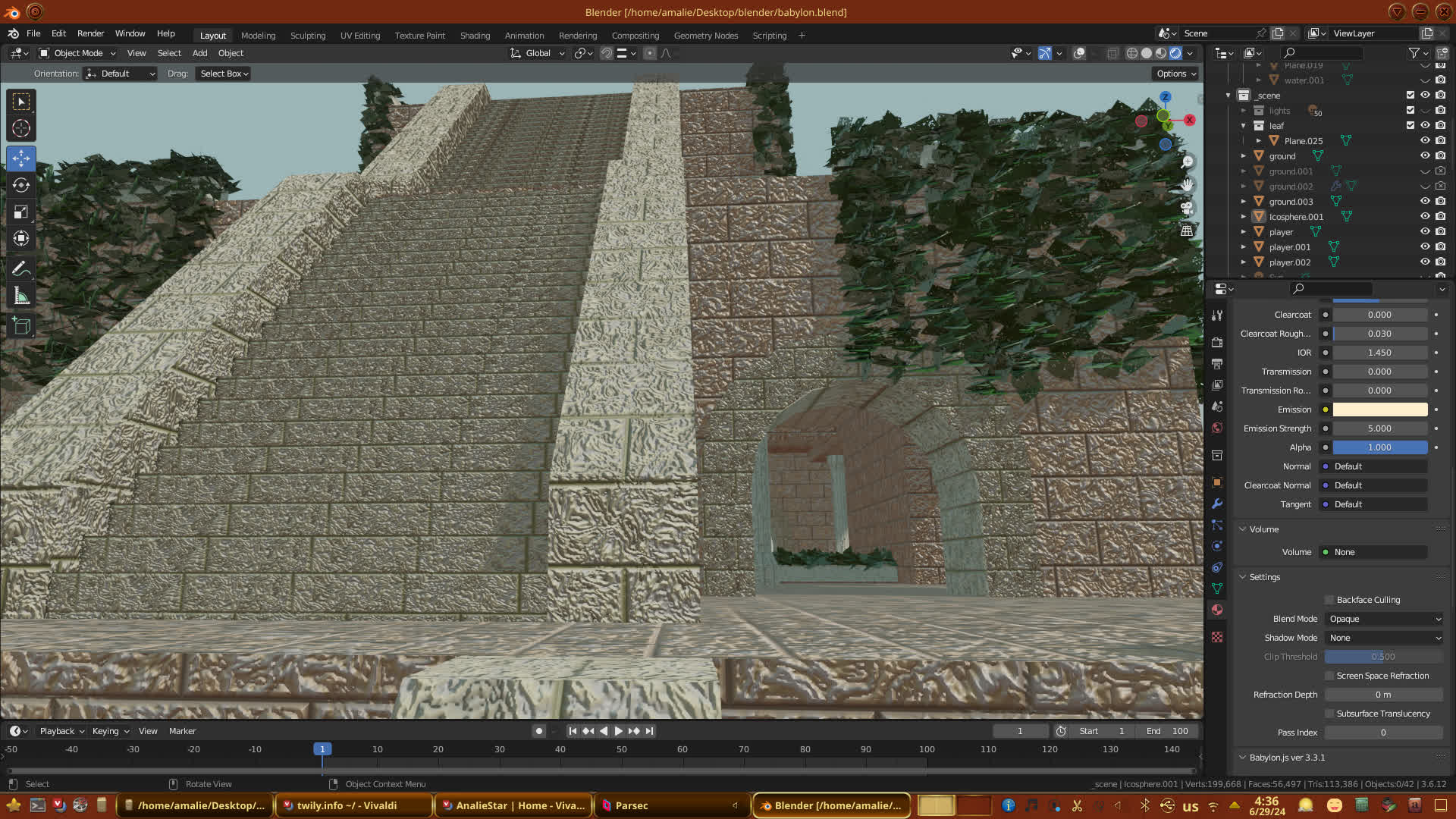1456x819 pixels.
Task: Toggle camera view icon in viewport
Action: point(1187,208)
